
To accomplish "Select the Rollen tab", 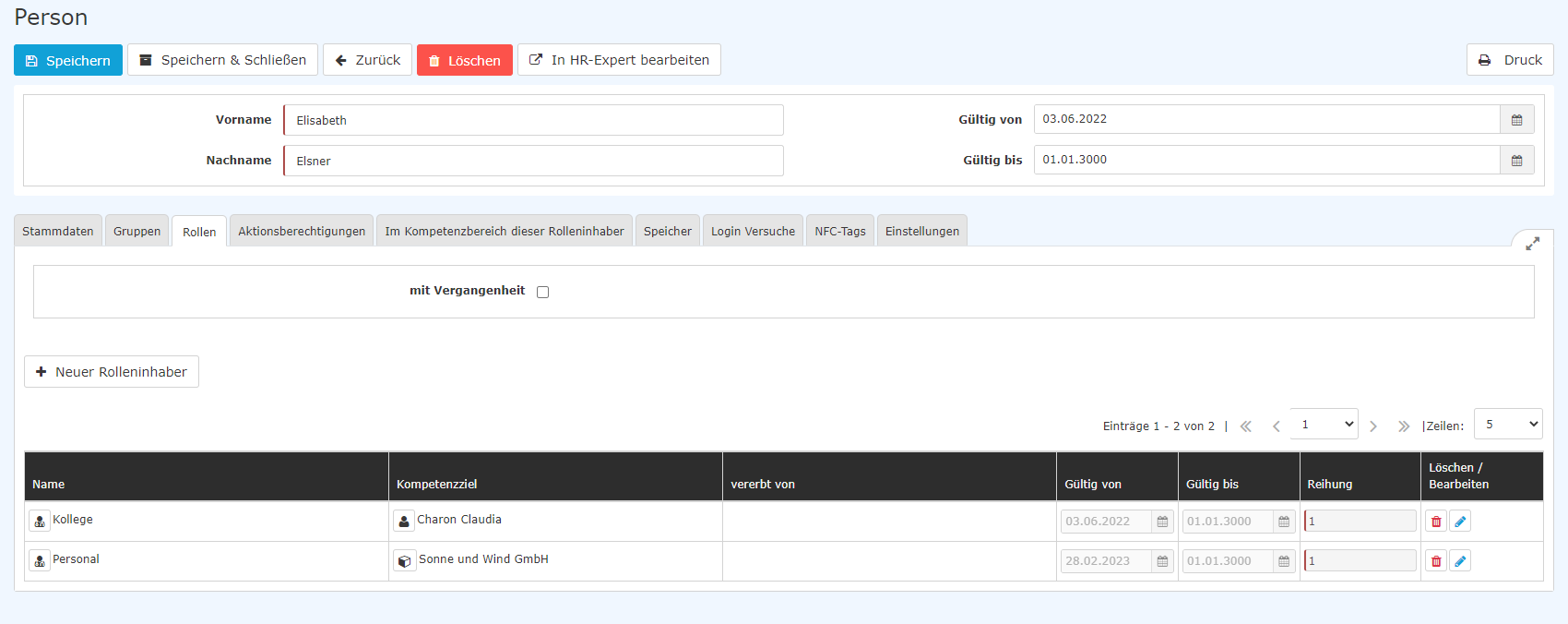I will point(199,231).
